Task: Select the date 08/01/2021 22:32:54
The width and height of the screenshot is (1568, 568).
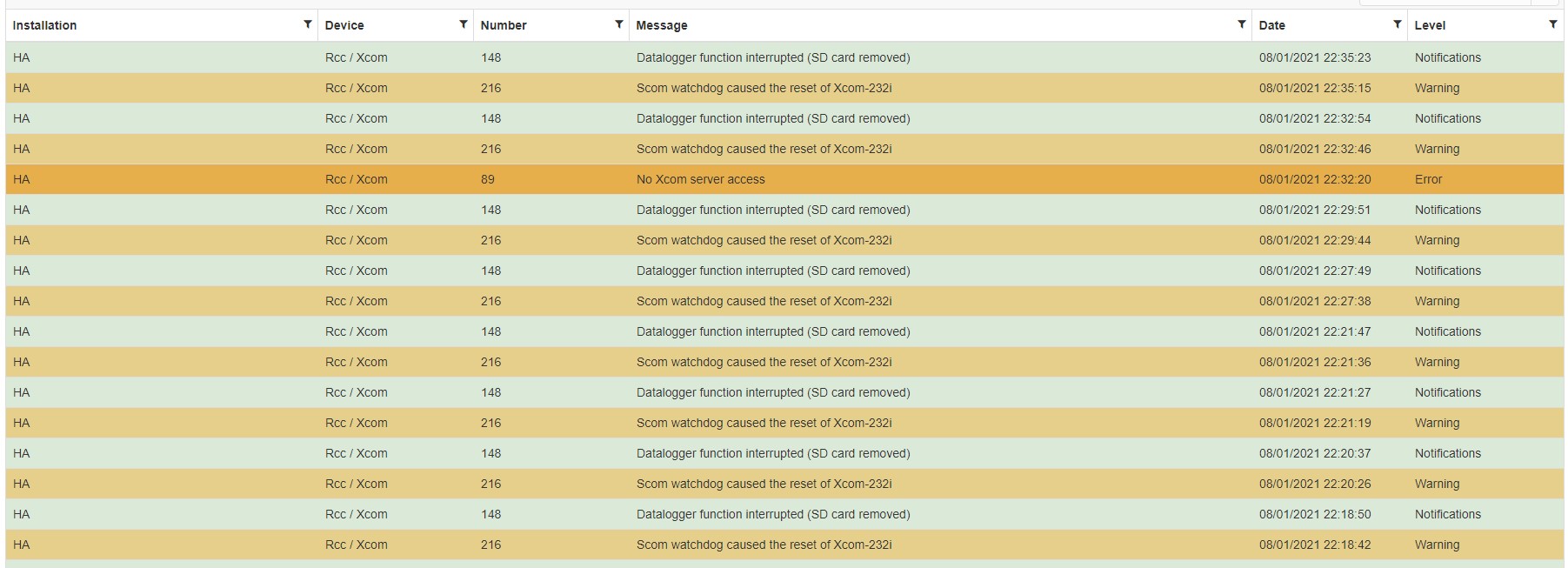Action: click(x=1314, y=118)
